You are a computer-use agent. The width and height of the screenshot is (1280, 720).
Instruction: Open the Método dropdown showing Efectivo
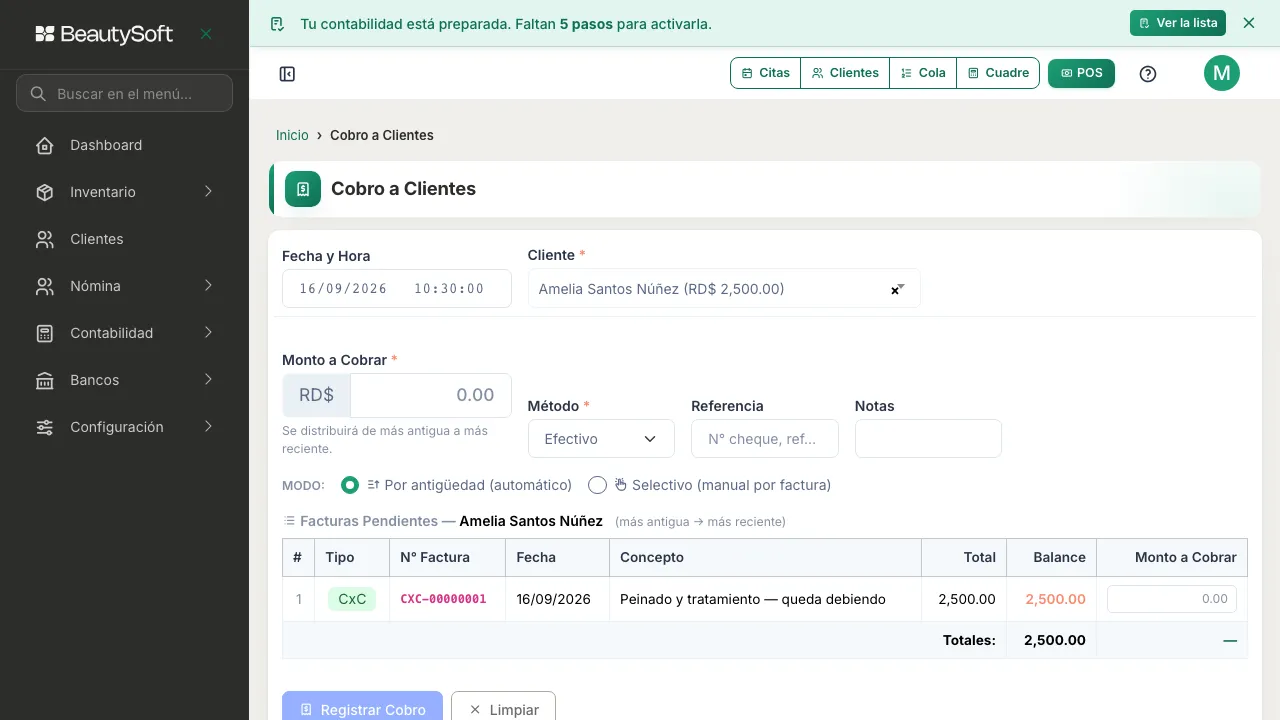pyautogui.click(x=601, y=439)
